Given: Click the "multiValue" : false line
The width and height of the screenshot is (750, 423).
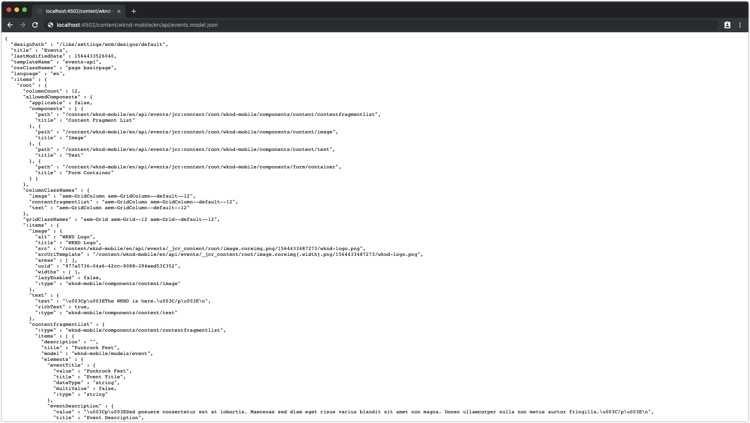Looking at the screenshot, I should click(85, 389).
